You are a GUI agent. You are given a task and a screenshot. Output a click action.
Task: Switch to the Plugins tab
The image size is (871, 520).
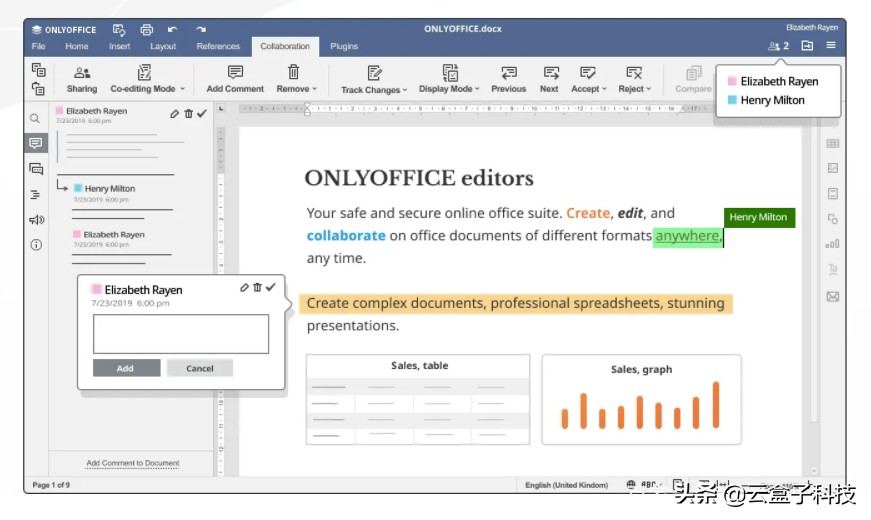click(344, 46)
